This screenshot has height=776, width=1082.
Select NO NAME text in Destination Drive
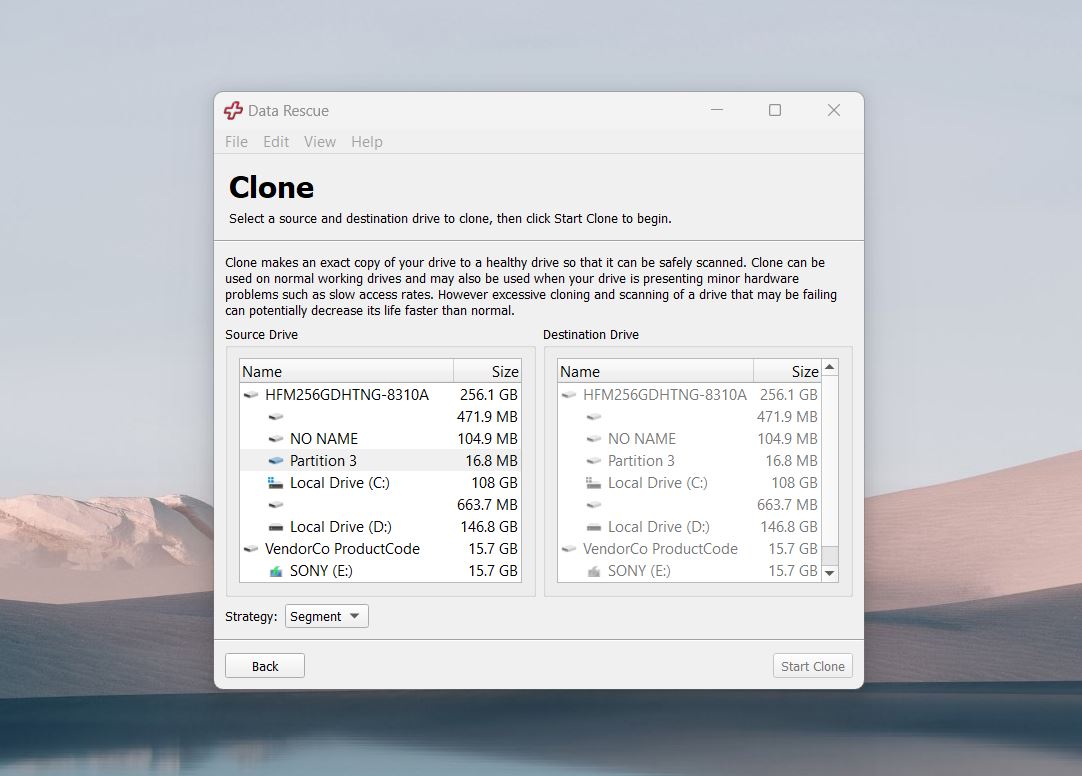(x=642, y=439)
